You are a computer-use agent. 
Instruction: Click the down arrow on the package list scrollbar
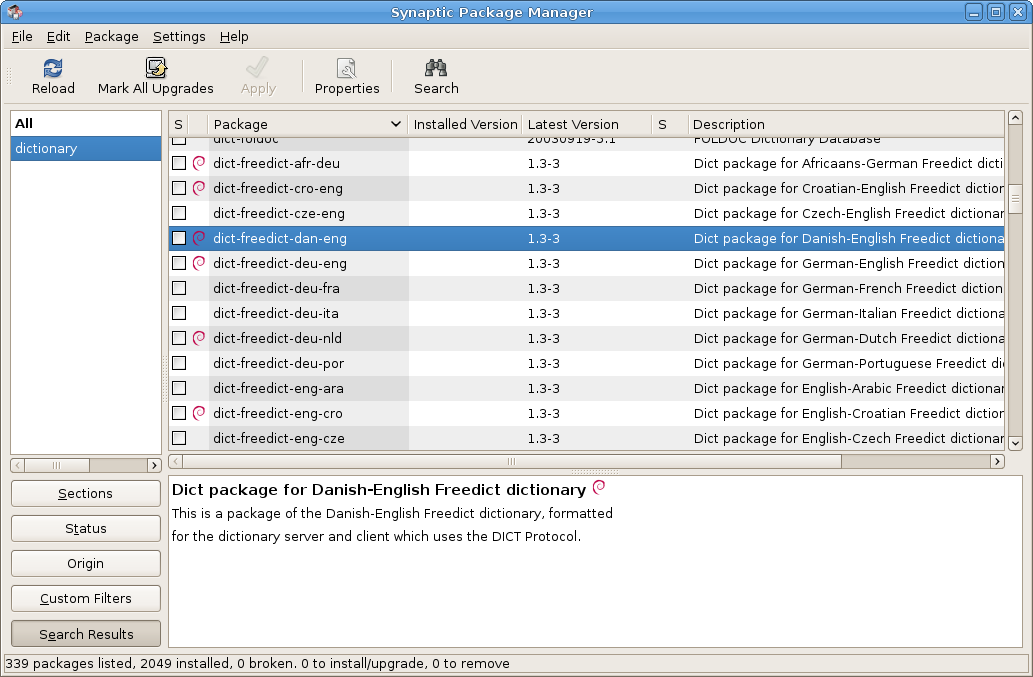[x=1015, y=443]
